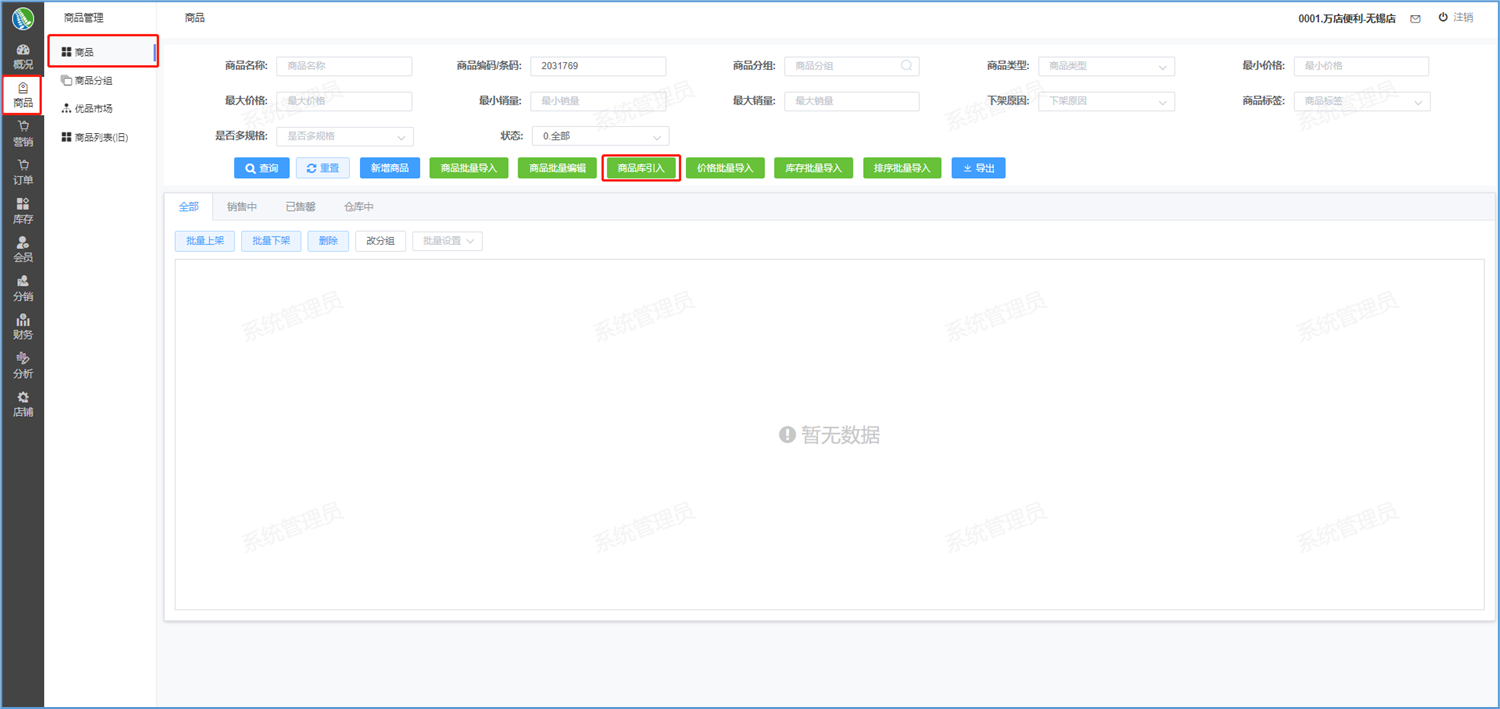Click the 重置 reset button
1500x709 pixels.
tap(323, 168)
